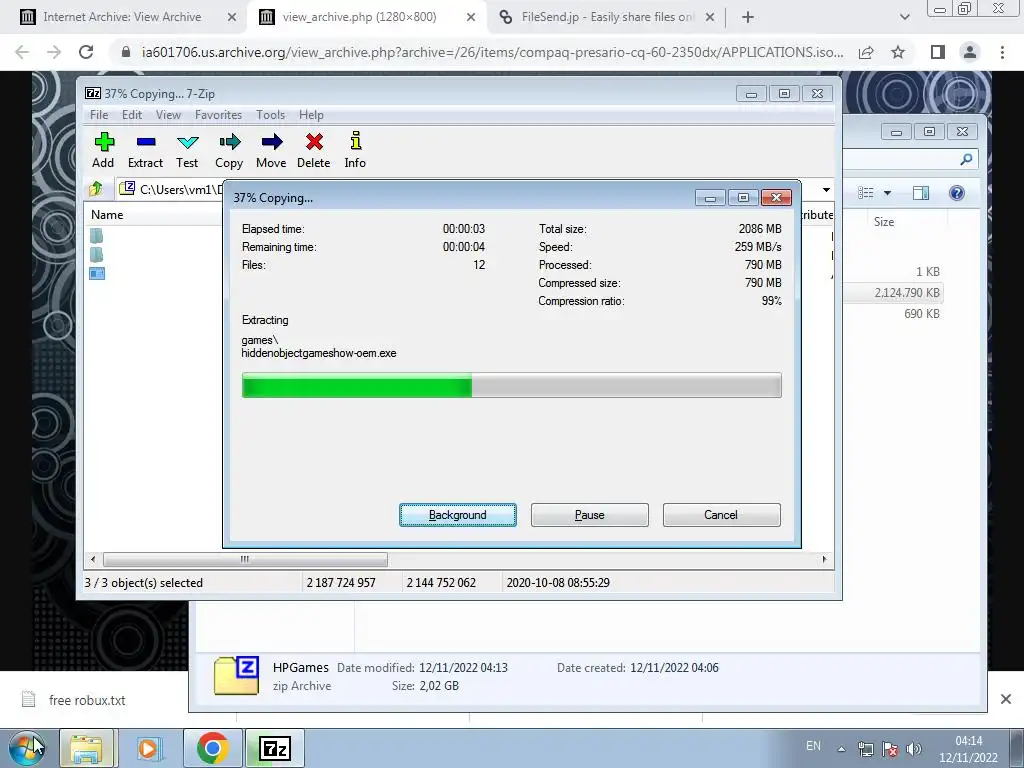The image size is (1024, 768).
Task: Switch to Chrome in taskbar
Action: point(212,748)
